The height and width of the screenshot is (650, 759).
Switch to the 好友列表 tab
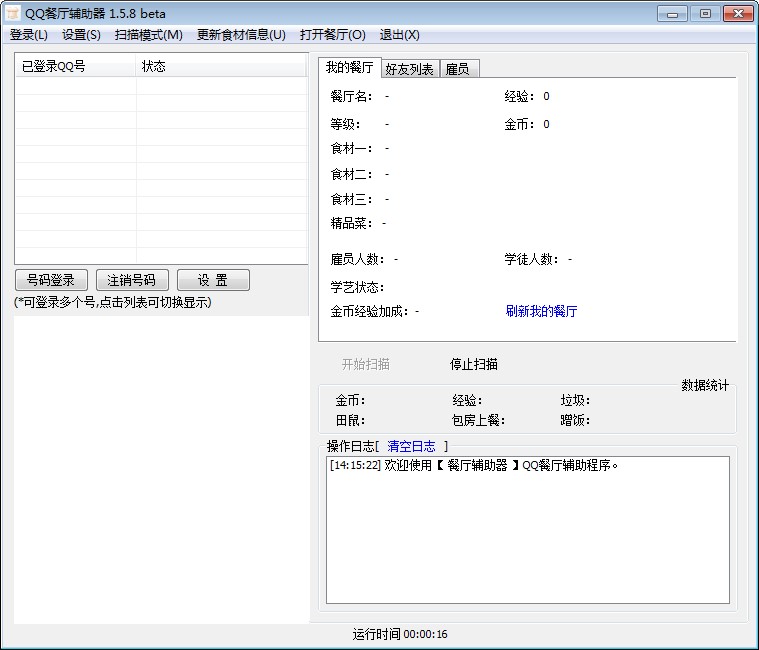click(x=410, y=69)
